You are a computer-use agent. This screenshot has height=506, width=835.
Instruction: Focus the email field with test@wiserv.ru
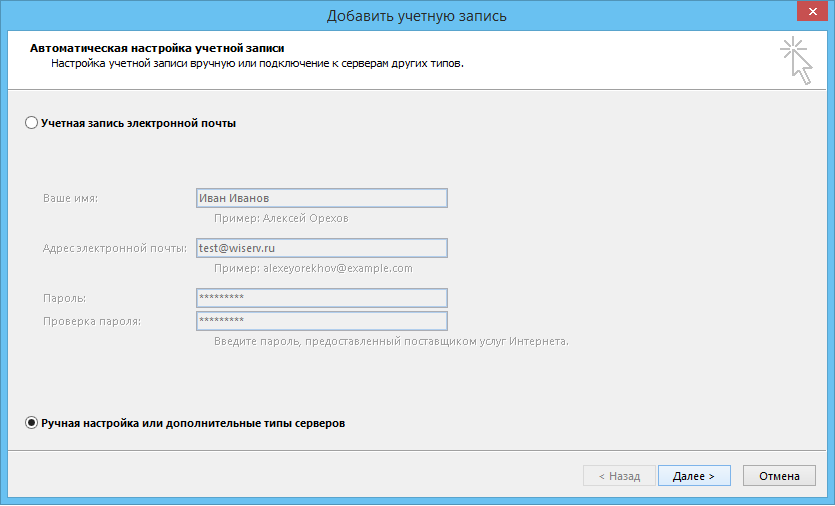pos(321,248)
